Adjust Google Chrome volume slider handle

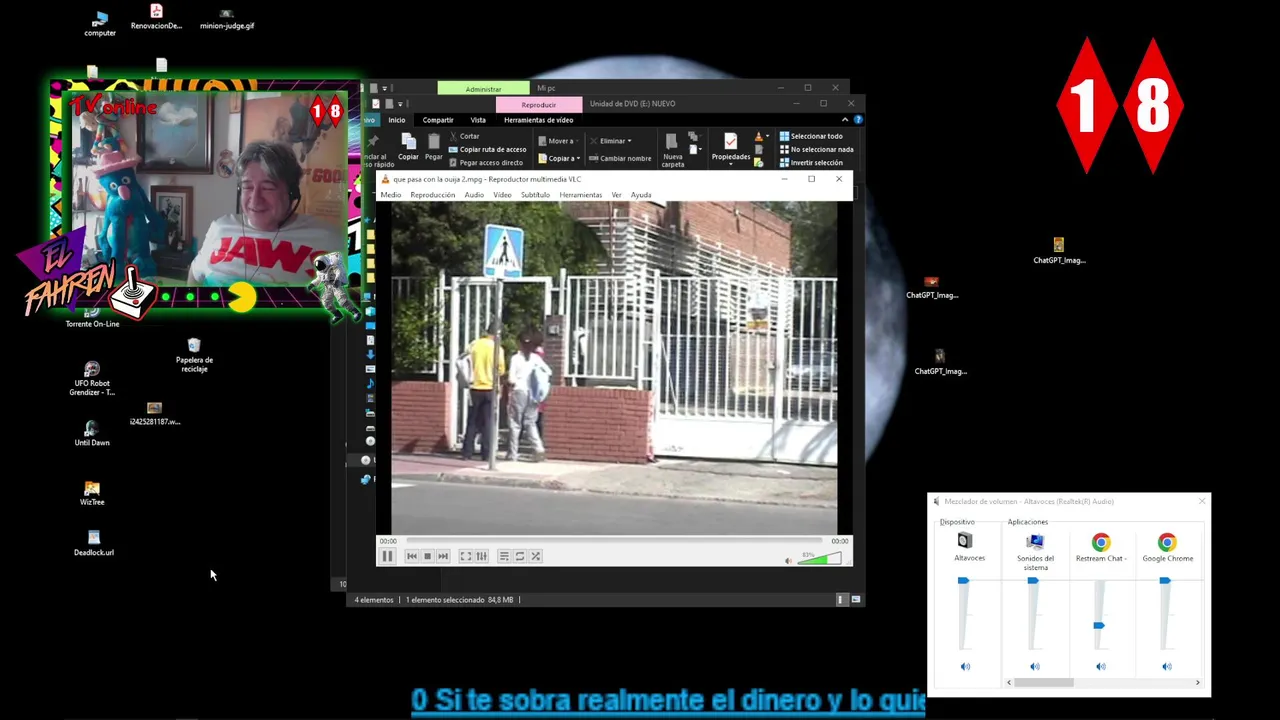coord(1165,580)
